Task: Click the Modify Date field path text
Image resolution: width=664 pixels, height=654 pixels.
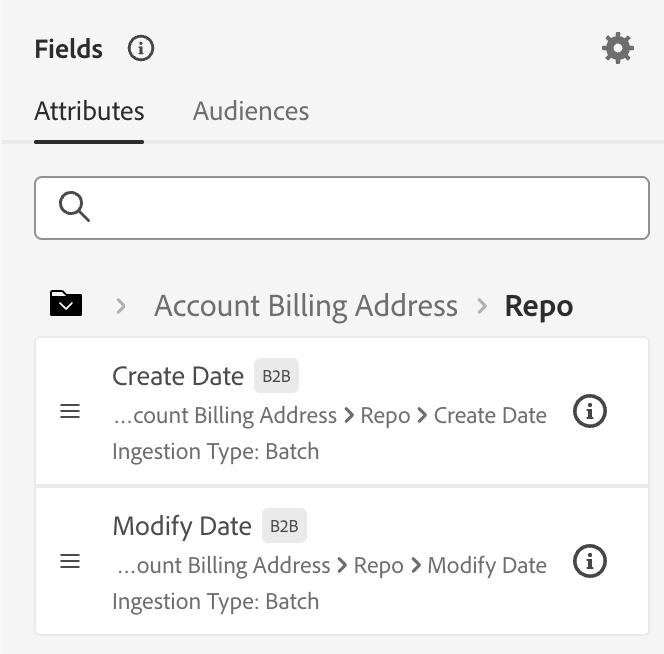Action: 332,565
